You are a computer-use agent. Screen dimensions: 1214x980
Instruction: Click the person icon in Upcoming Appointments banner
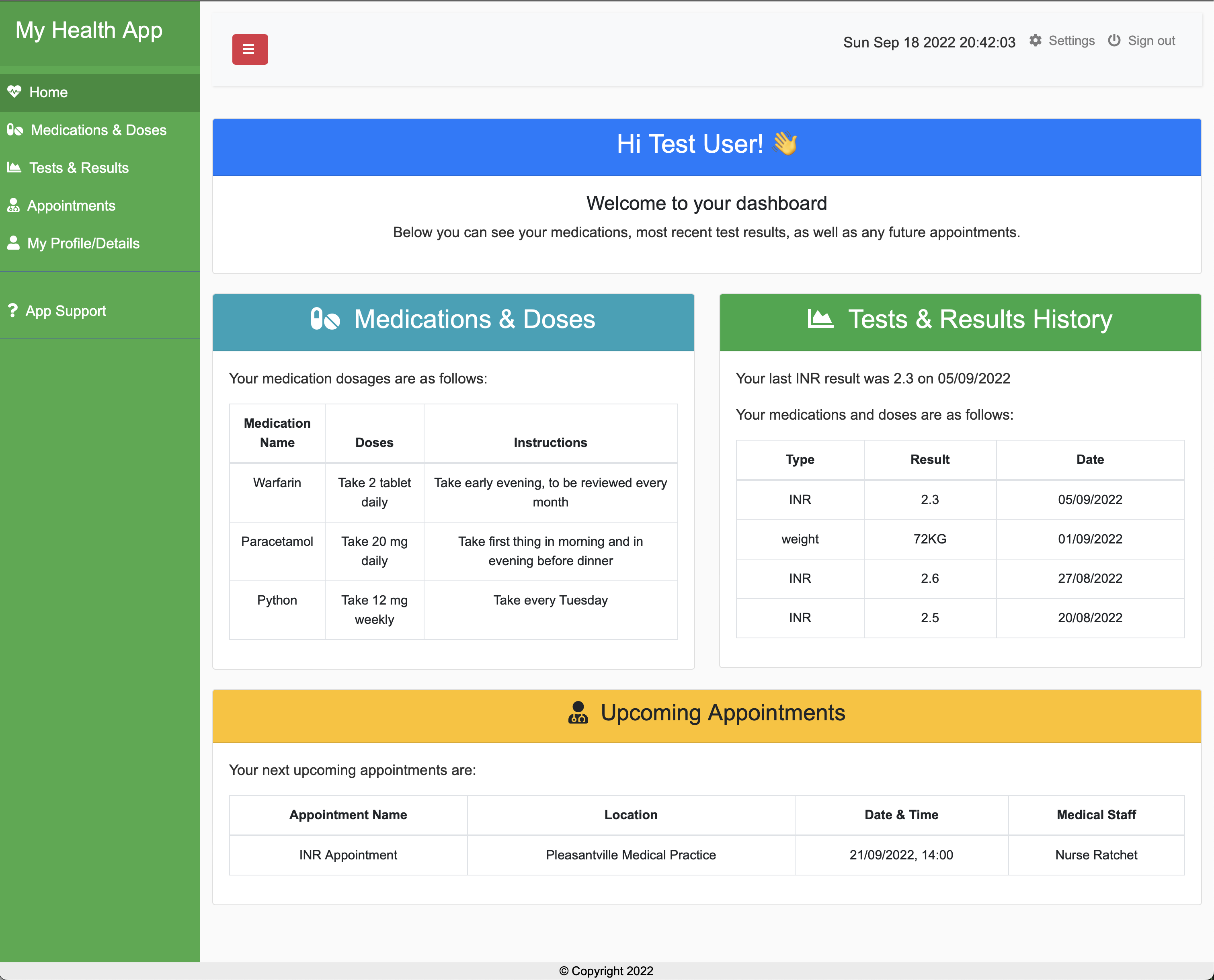[x=578, y=712]
